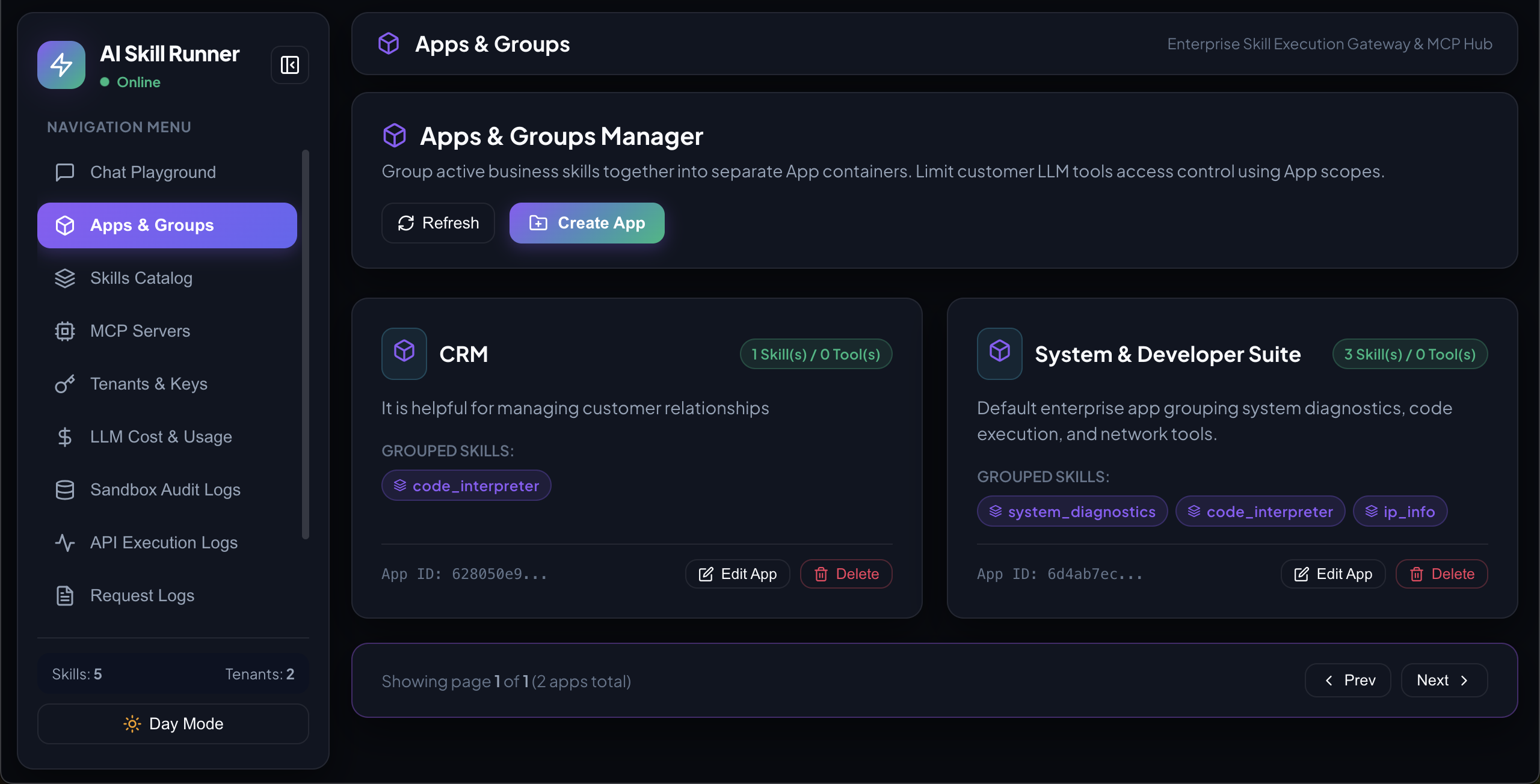Click the cube icon in the top header bar

point(389,43)
